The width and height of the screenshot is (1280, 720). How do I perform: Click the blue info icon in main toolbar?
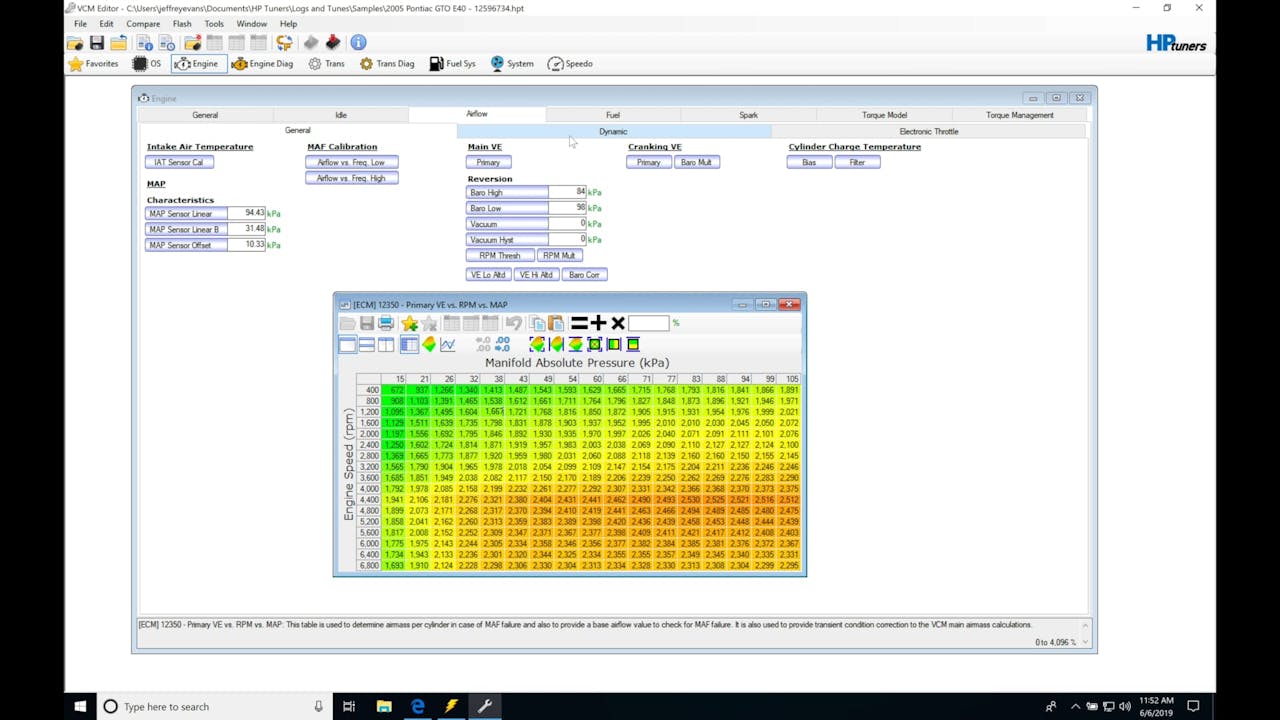click(x=358, y=43)
